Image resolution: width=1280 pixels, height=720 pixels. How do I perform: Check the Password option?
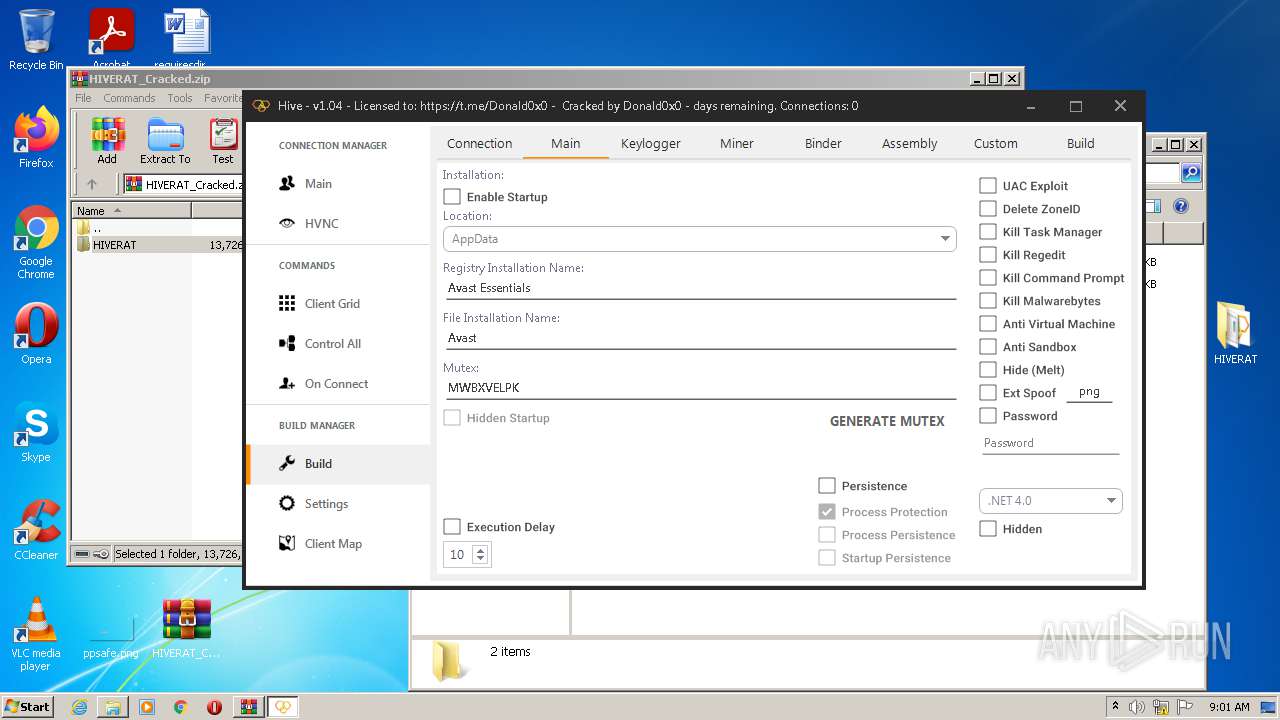pyautogui.click(x=988, y=416)
